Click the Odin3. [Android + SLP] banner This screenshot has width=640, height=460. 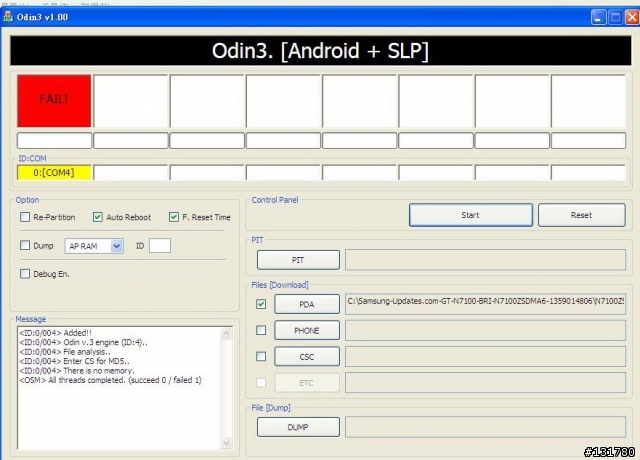coord(320,51)
